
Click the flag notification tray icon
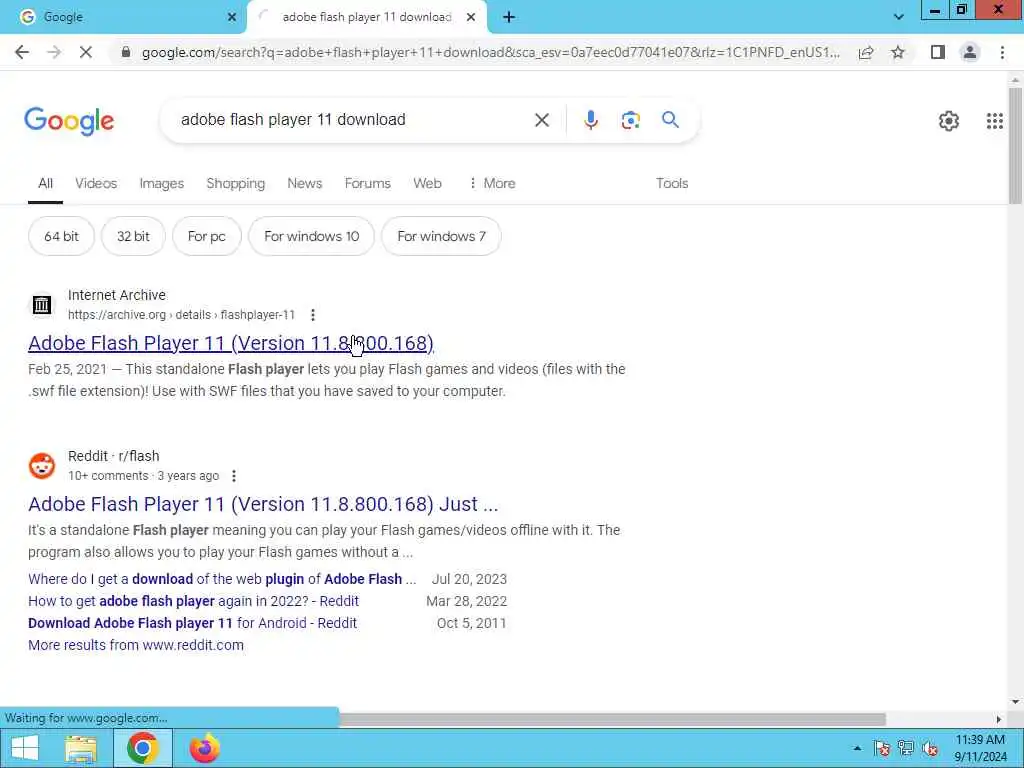(882, 748)
